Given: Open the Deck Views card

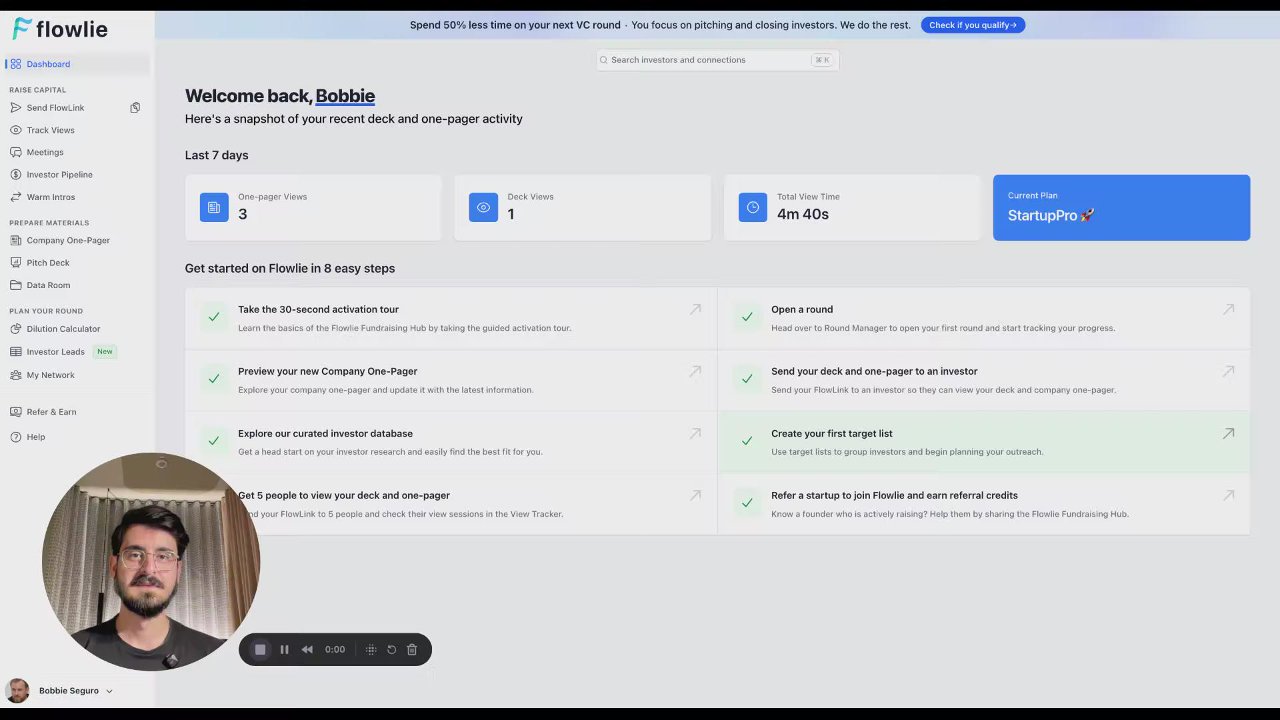Looking at the screenshot, I should (x=583, y=208).
